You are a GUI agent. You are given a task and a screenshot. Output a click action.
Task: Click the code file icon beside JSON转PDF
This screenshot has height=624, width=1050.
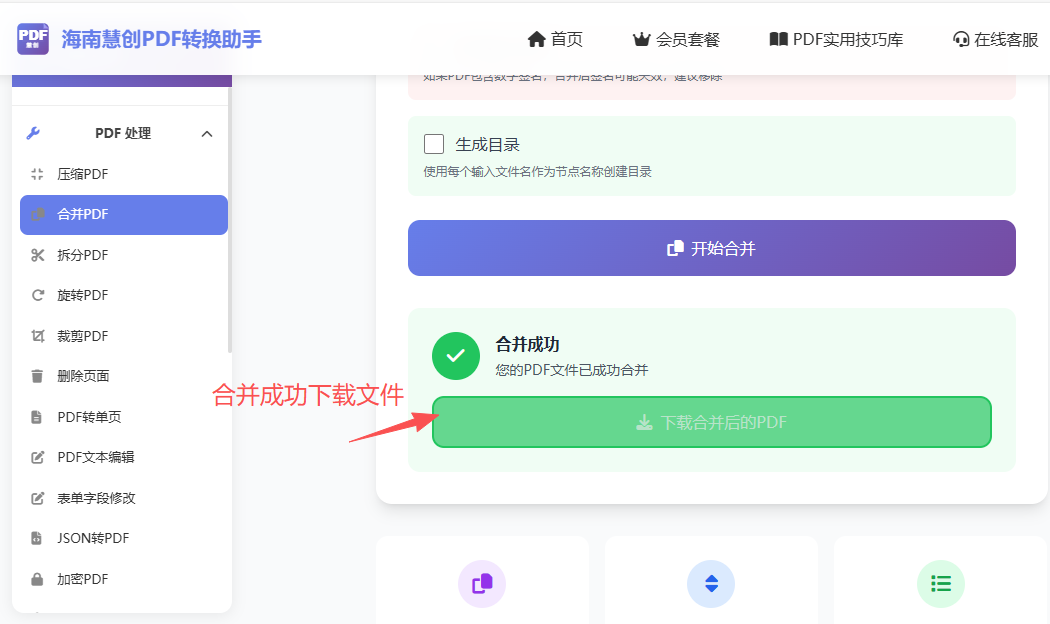click(x=37, y=538)
